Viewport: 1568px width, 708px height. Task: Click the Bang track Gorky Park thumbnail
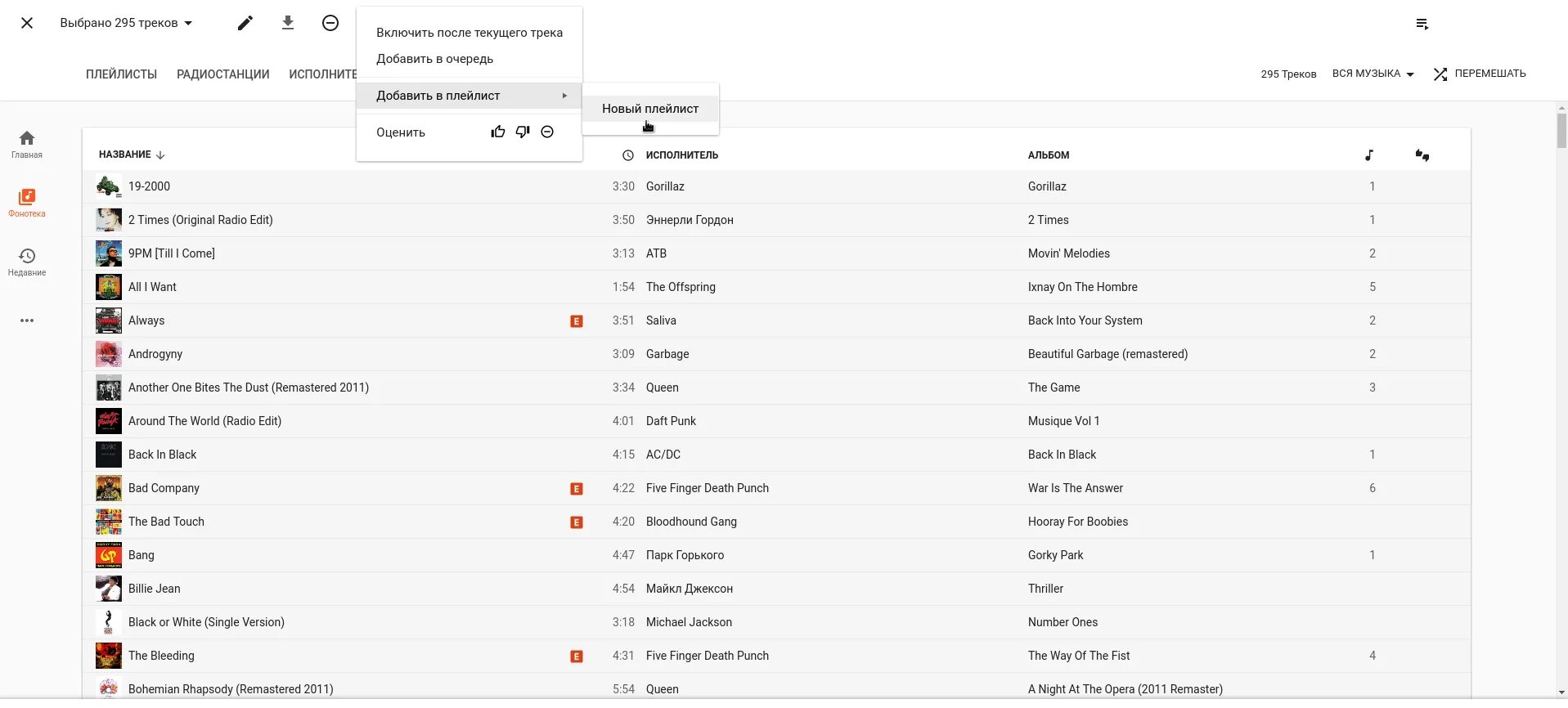click(x=109, y=555)
